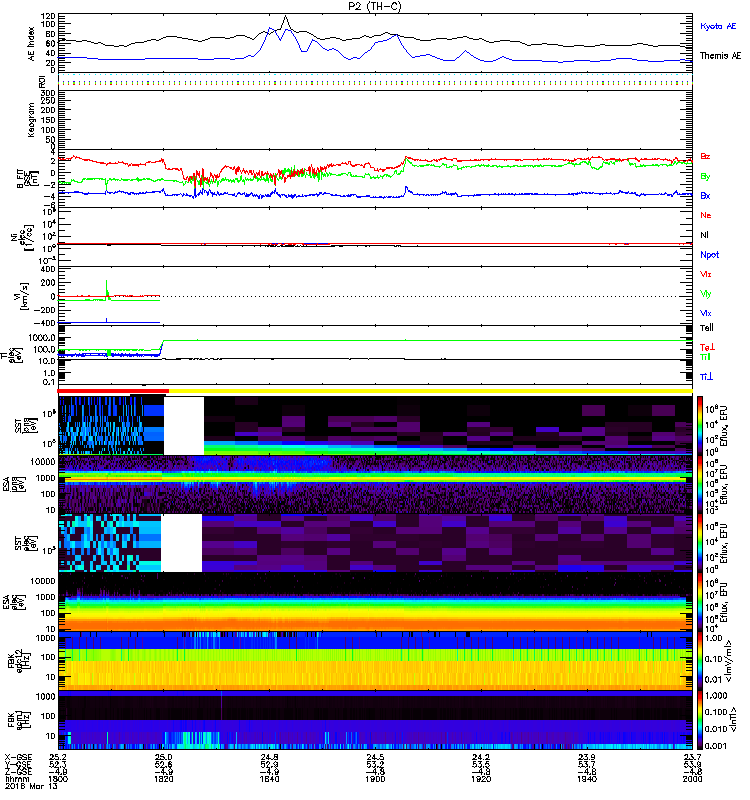Click the yellow segment of the status bar

[x=430, y=391]
